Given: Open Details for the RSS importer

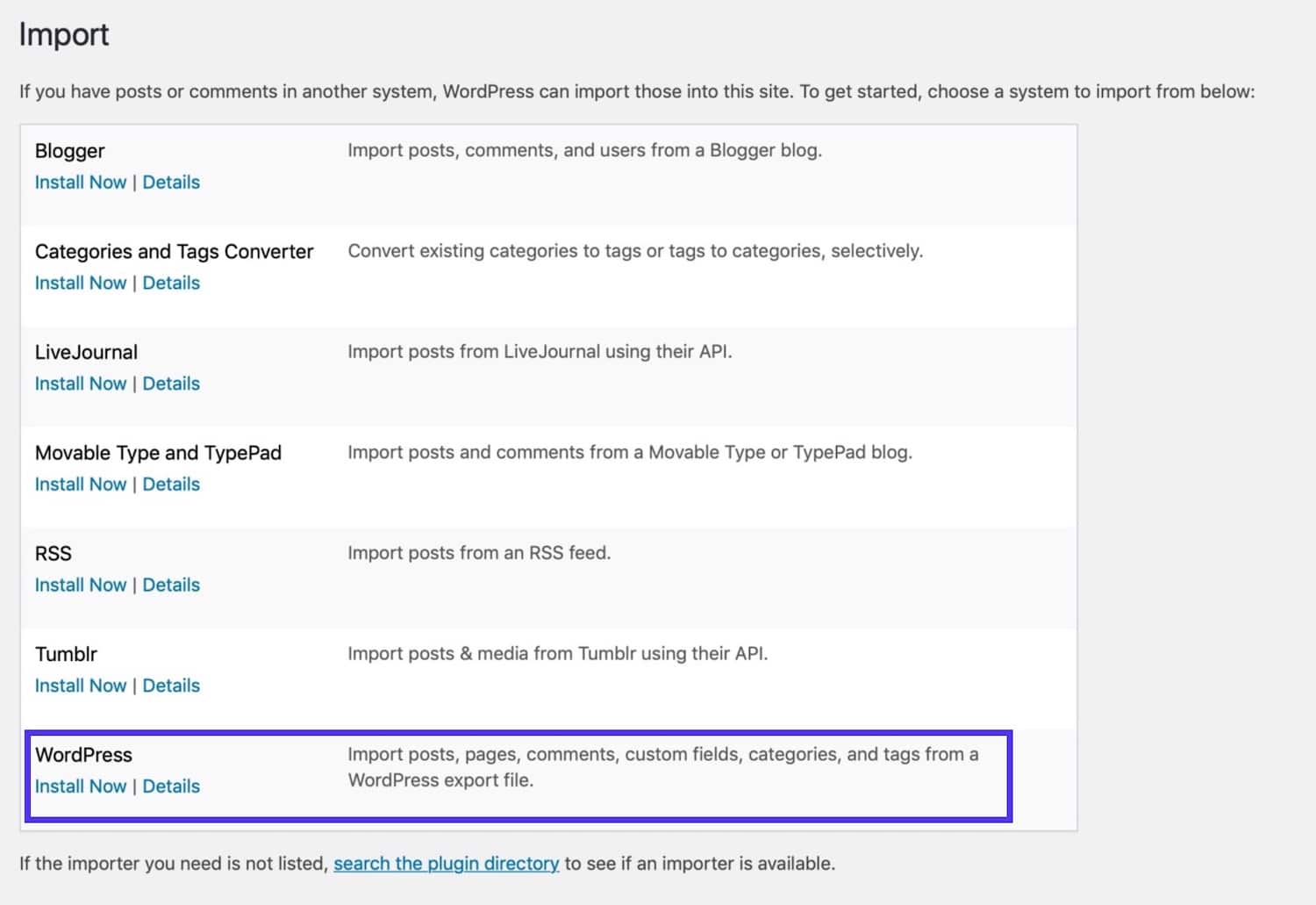Looking at the screenshot, I should click(171, 585).
